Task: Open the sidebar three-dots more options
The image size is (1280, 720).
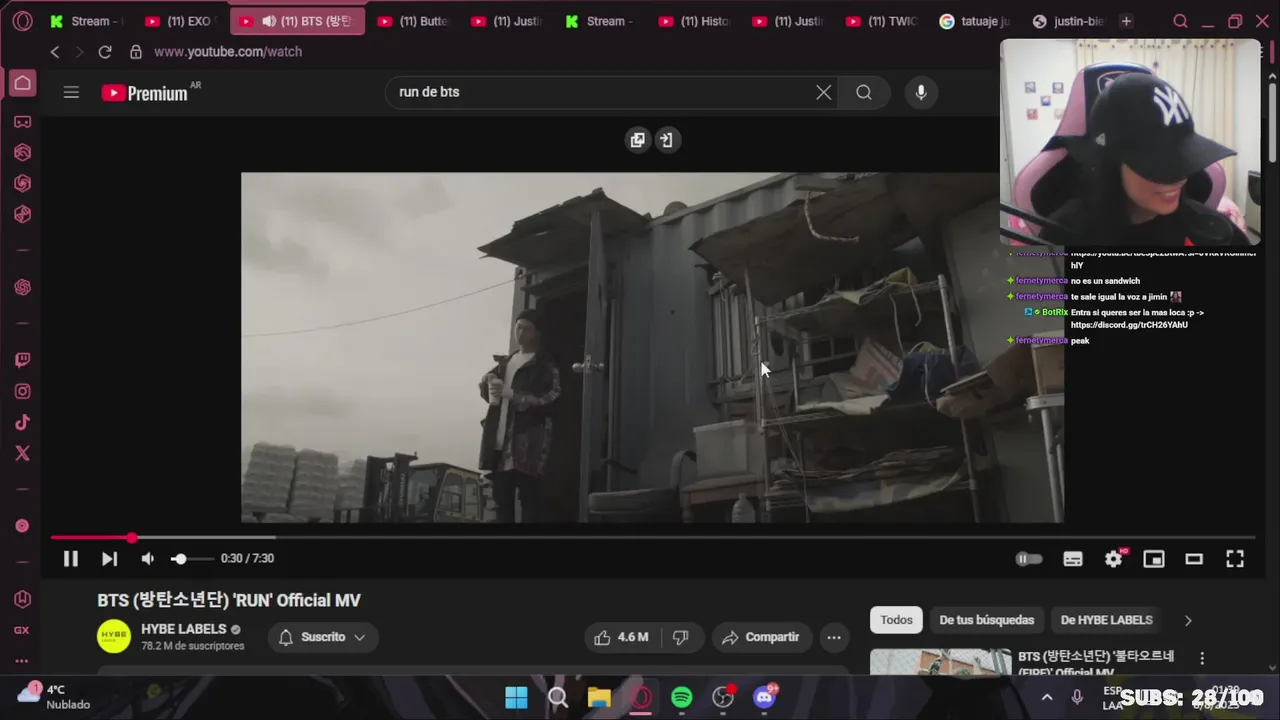Action: 22,661
